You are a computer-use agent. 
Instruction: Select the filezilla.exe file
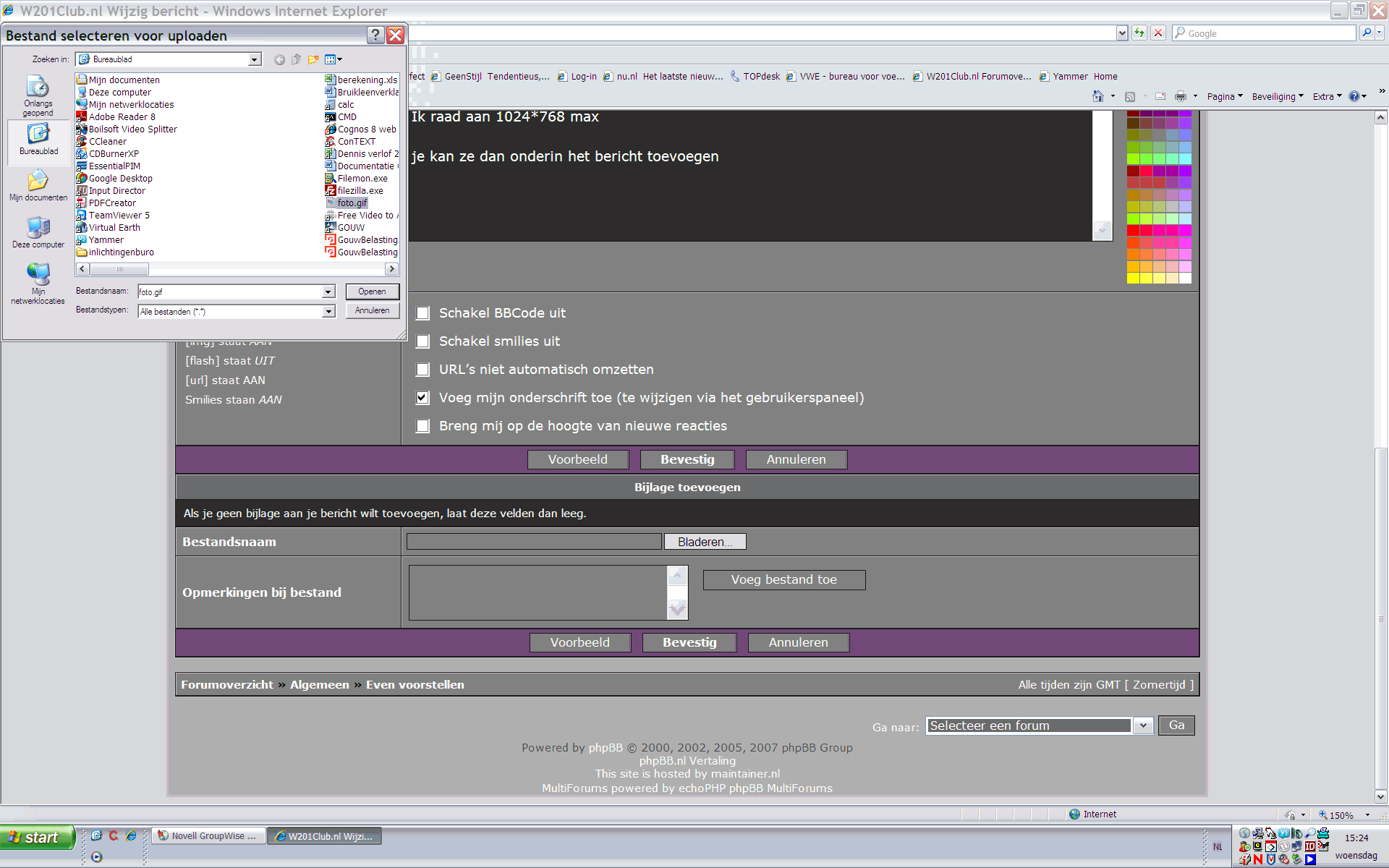tap(354, 190)
